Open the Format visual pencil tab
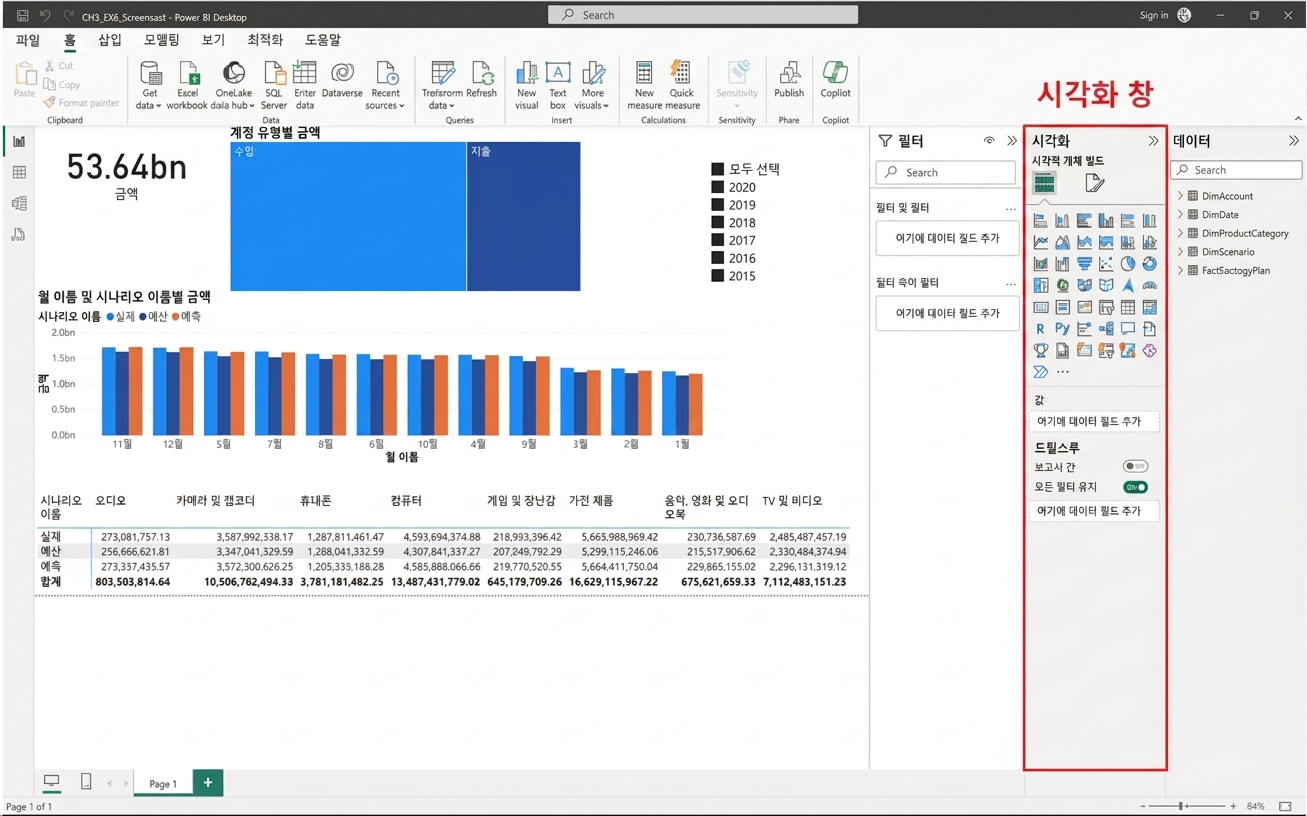The image size is (1307, 816). click(1094, 183)
